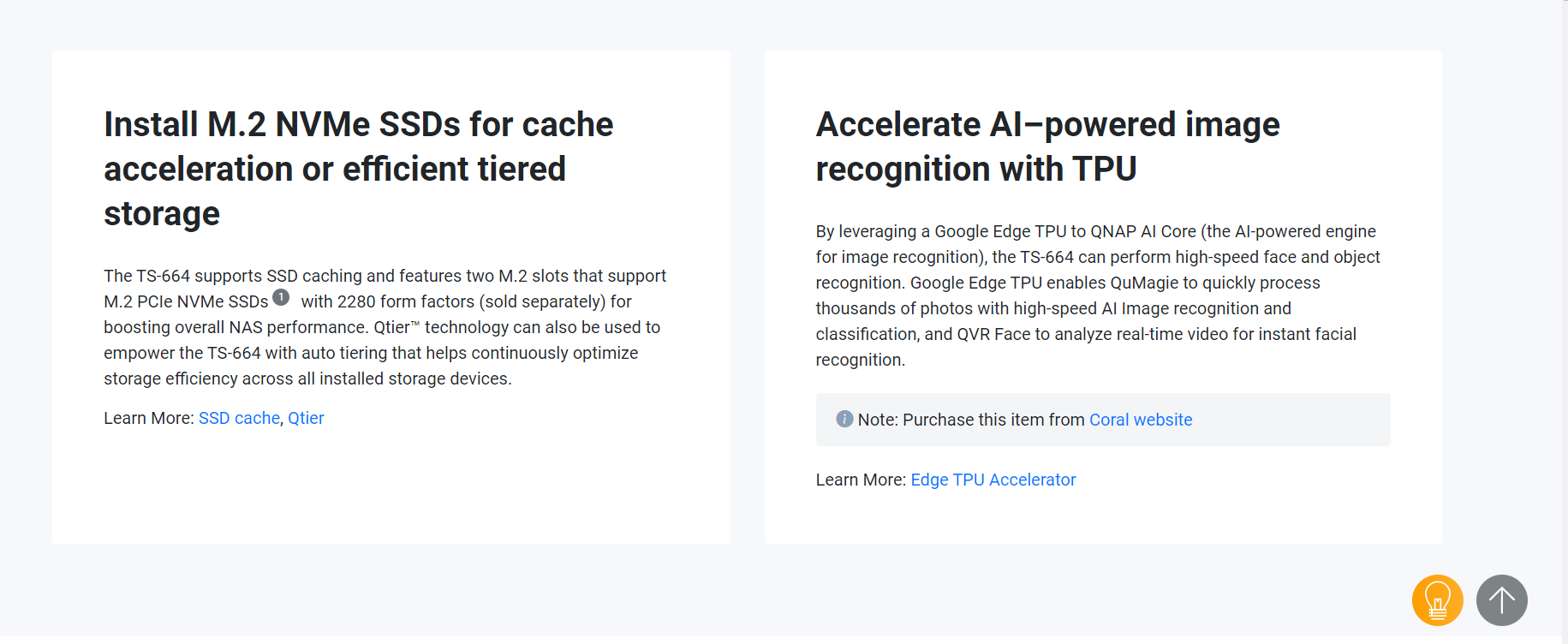Viewport: 1568px width, 644px height.
Task: Click the footnote 1 marker after NVMe SSDs
Action: [x=281, y=297]
